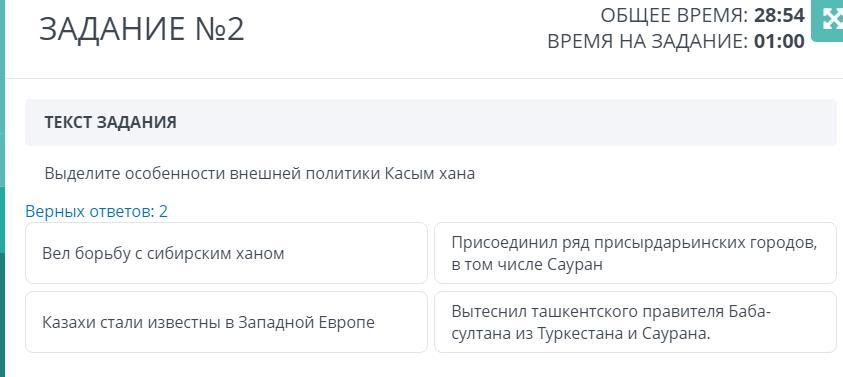Click the words 'Касым хана' in the question
The width and height of the screenshot is (843, 377).
430,174
